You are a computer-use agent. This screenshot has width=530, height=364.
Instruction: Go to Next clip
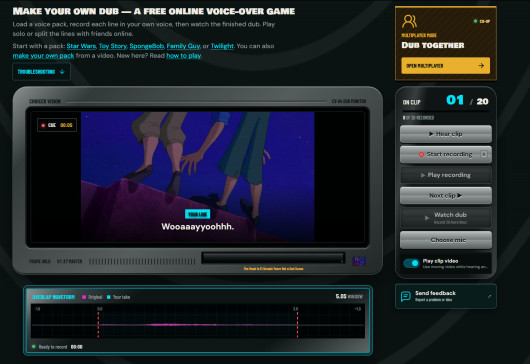[445, 195]
